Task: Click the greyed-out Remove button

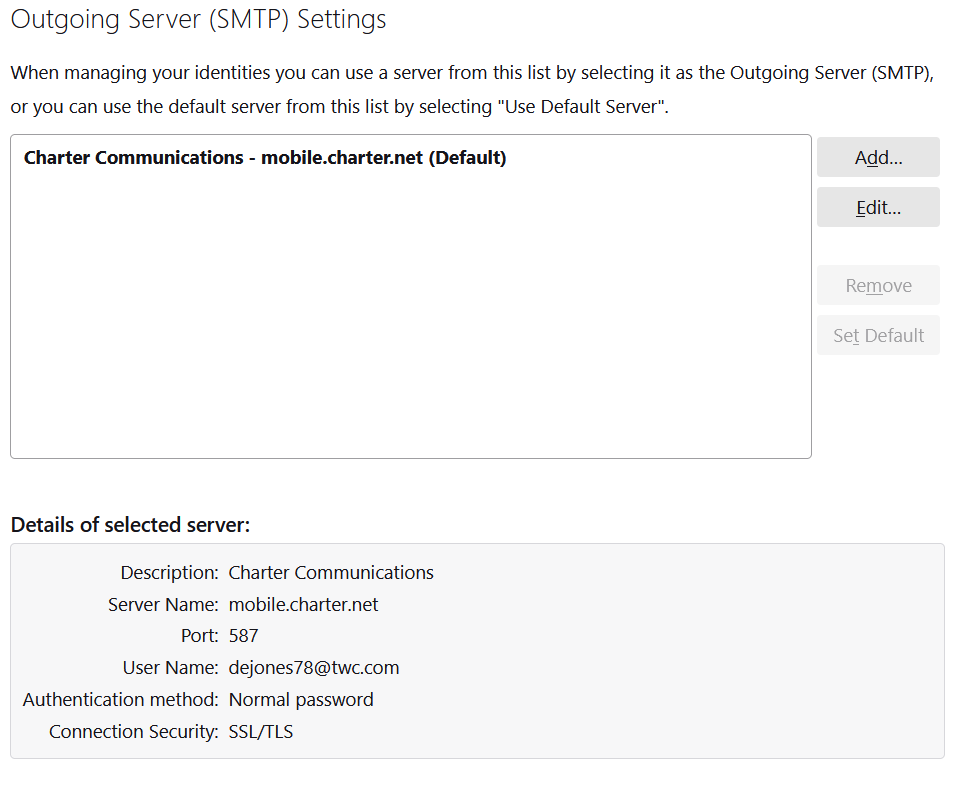Action: click(x=878, y=285)
